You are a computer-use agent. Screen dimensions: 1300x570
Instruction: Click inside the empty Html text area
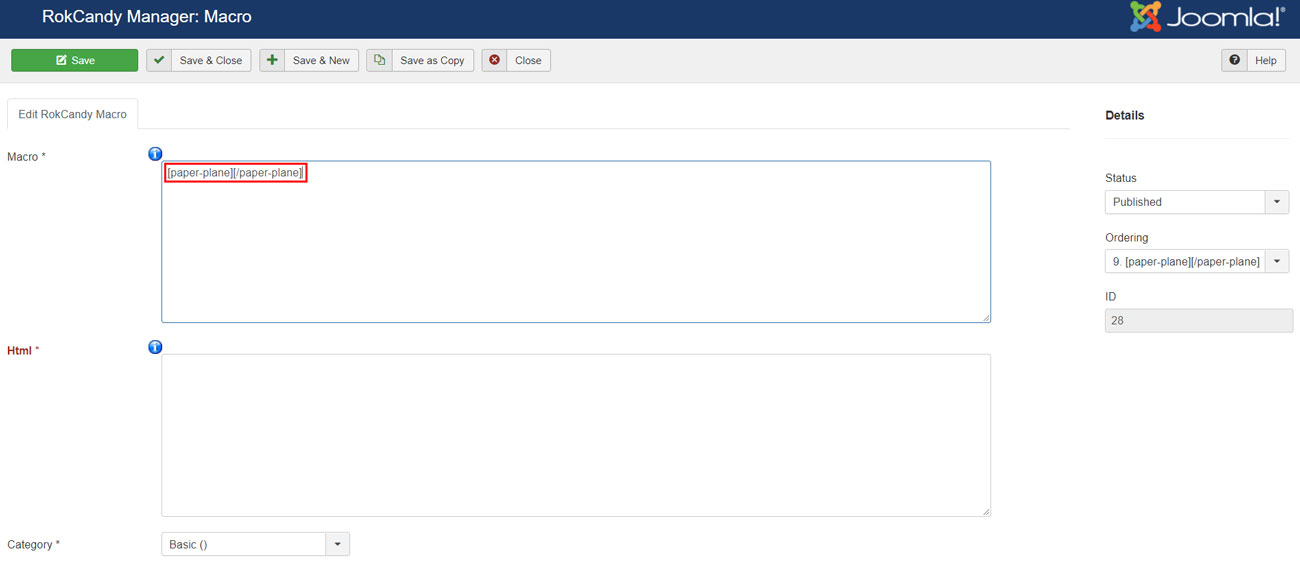coord(576,435)
